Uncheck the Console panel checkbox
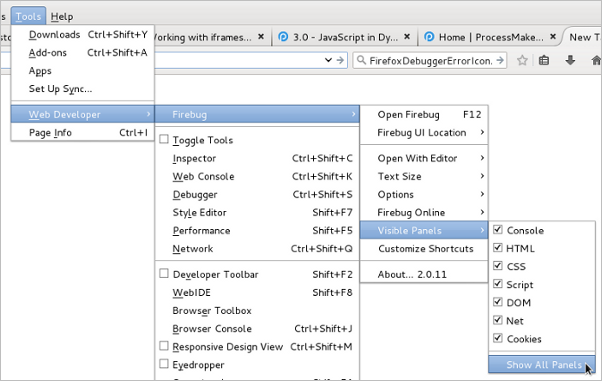602x381 pixels. (x=498, y=230)
